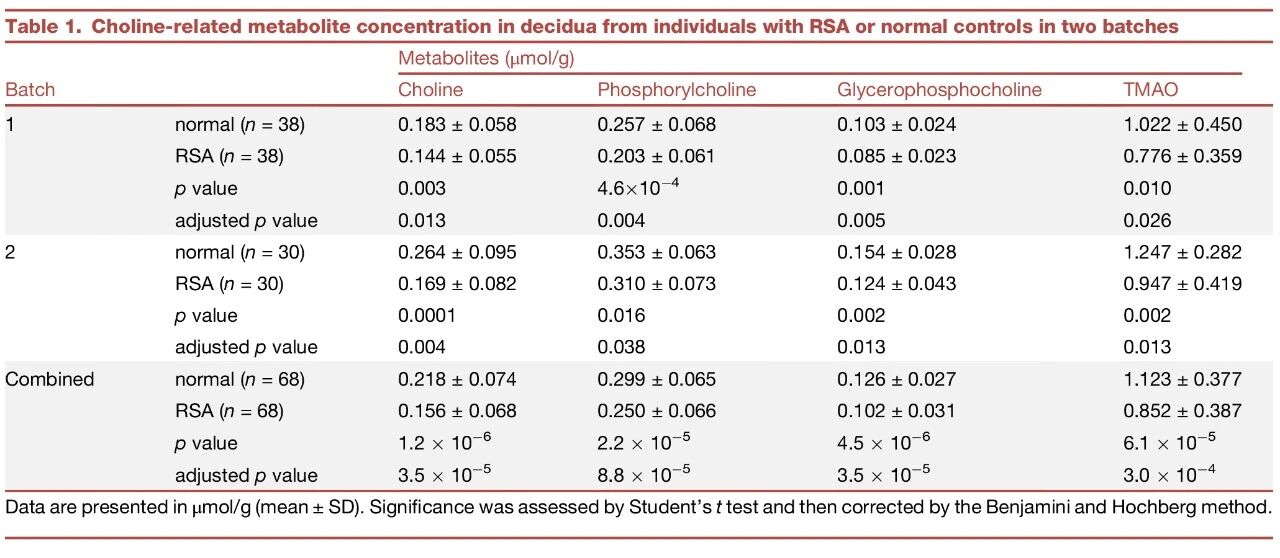Viewport: 1280px width, 558px height.
Task: Select the TMAO value 0.947 ± 0.419
Action: pos(1183,284)
